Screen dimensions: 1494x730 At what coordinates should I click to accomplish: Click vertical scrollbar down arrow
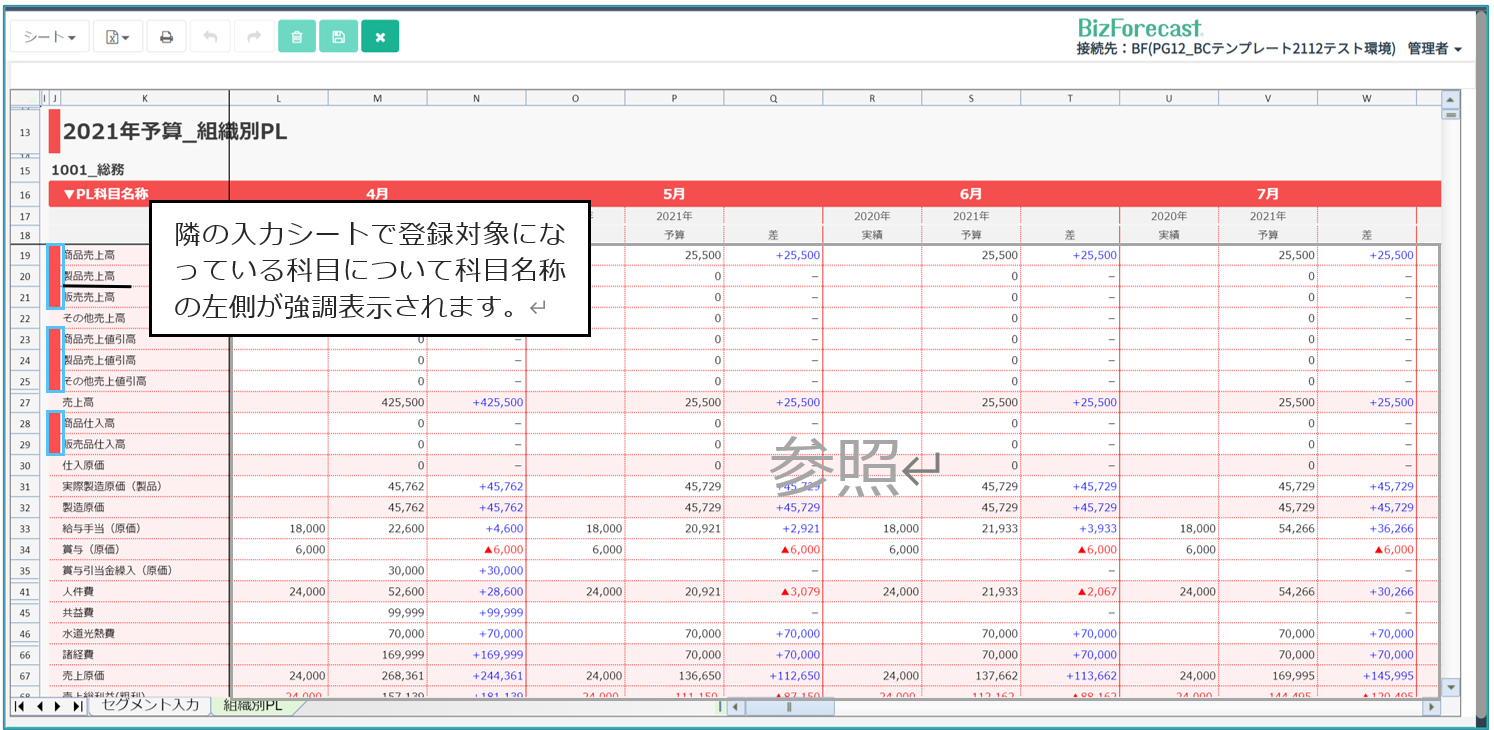[x=1449, y=687]
